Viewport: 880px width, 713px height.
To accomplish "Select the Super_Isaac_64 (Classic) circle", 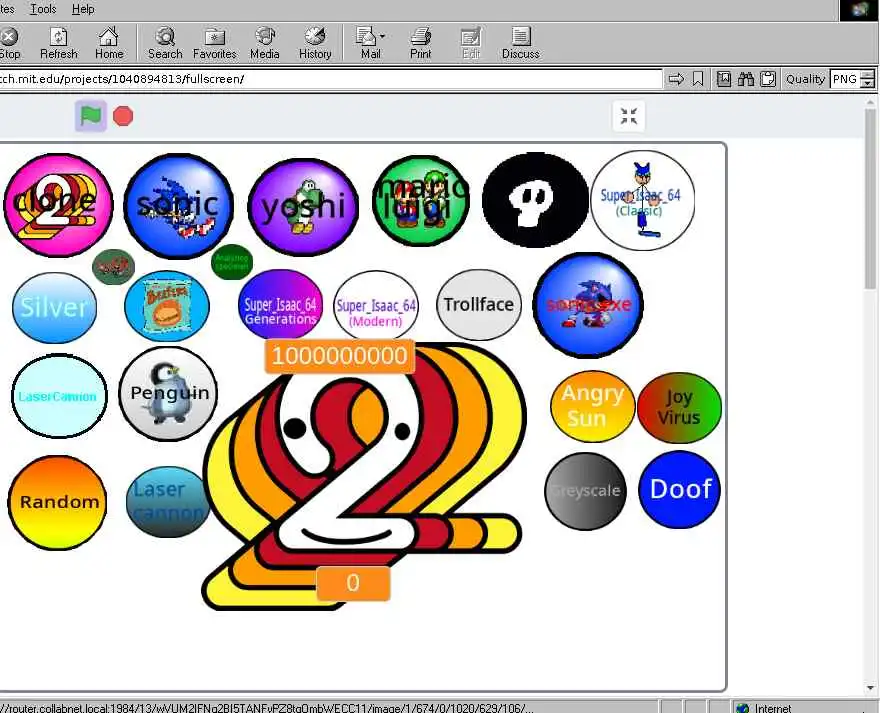I will point(642,200).
